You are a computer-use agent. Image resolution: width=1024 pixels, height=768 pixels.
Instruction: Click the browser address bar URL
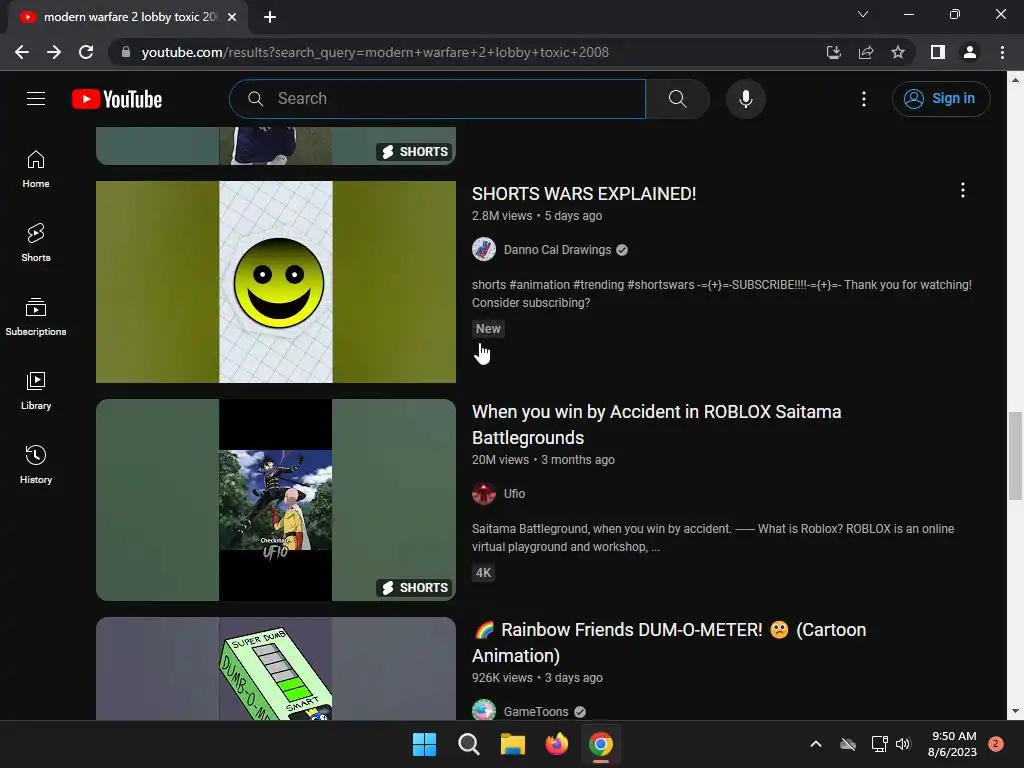tap(375, 52)
